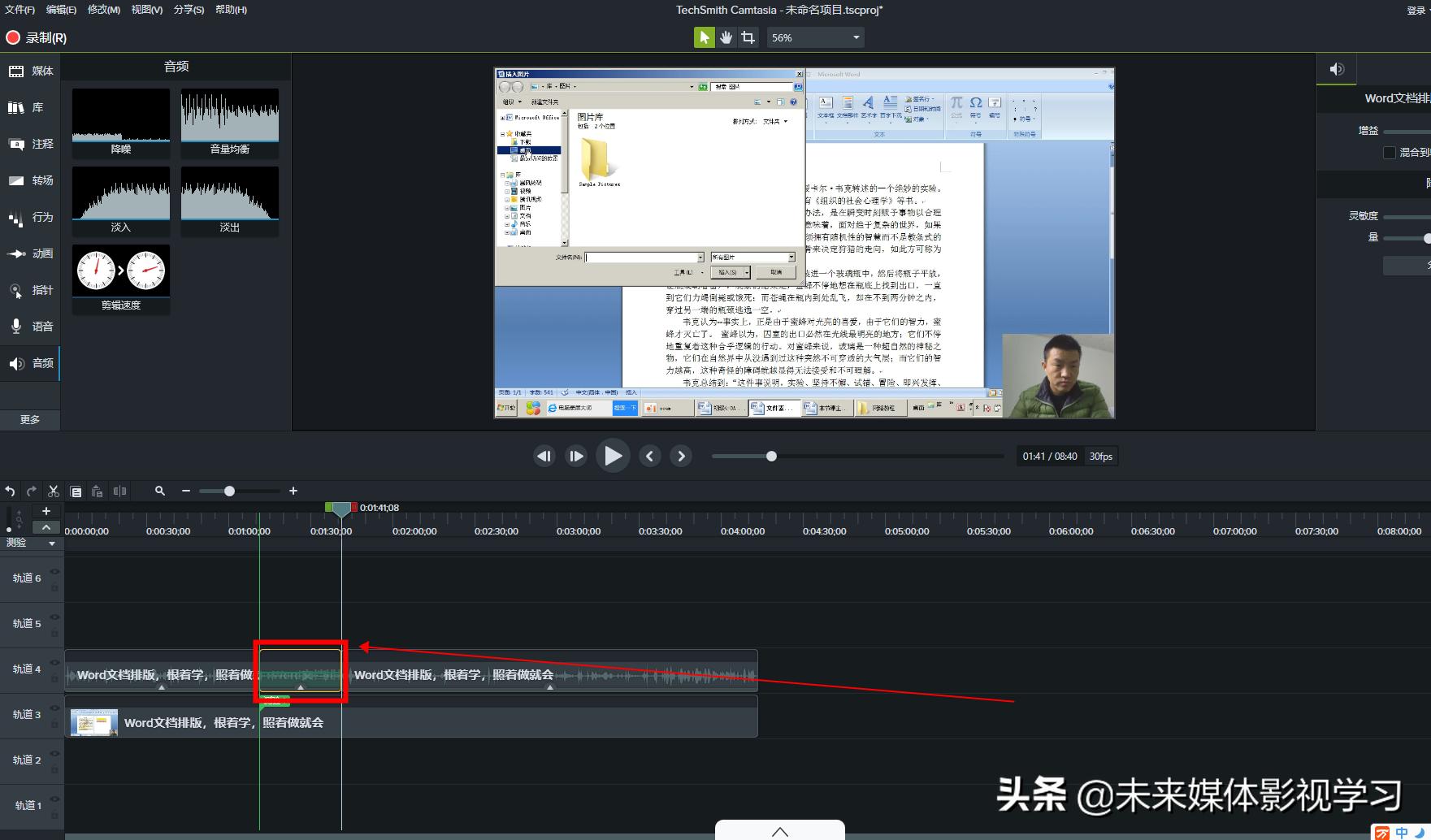Play the preview video
Screen dimensions: 1431x840
point(613,456)
